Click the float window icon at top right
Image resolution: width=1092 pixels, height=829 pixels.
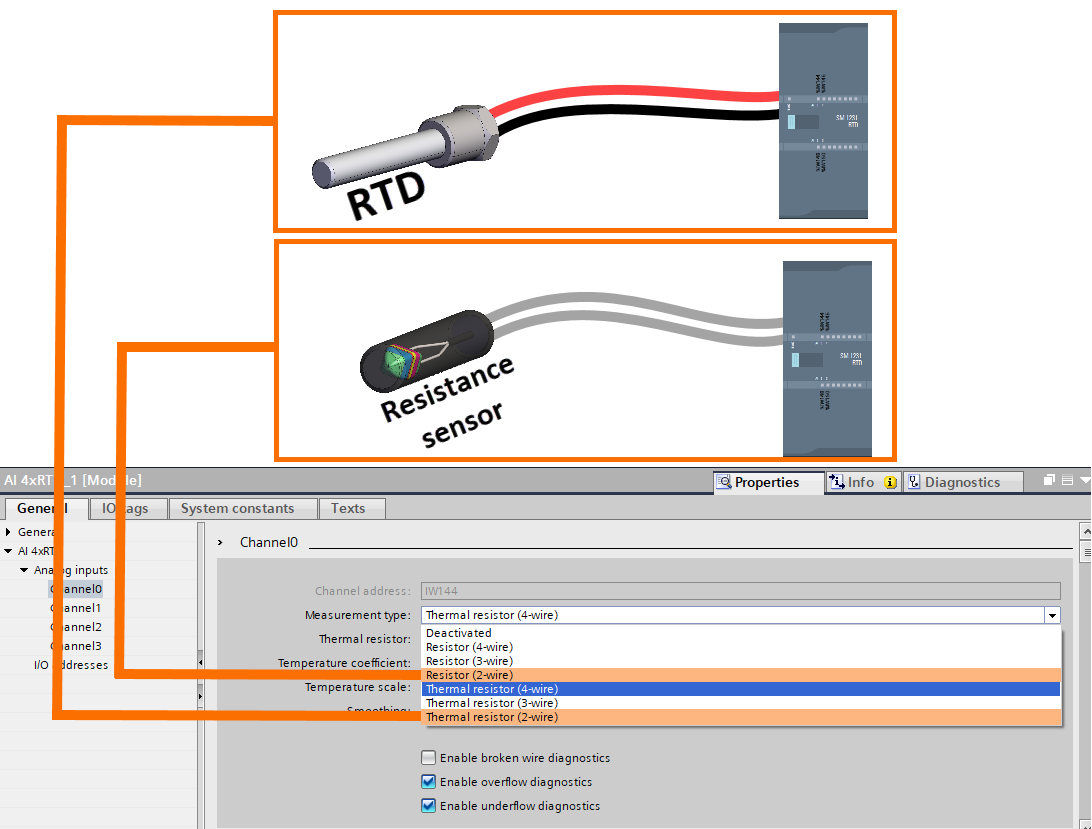point(1049,480)
